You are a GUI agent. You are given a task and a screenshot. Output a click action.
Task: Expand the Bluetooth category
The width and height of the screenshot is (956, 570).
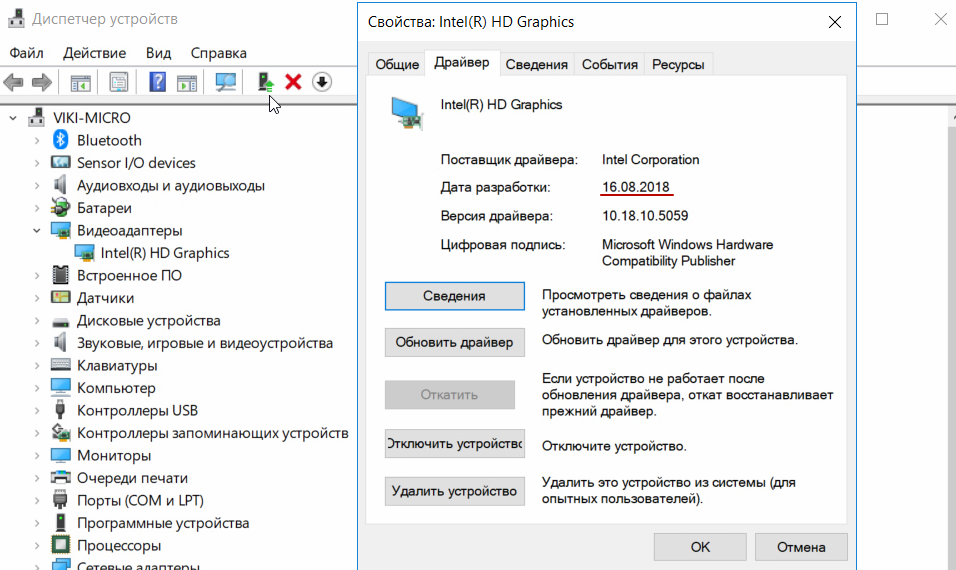(x=37, y=141)
